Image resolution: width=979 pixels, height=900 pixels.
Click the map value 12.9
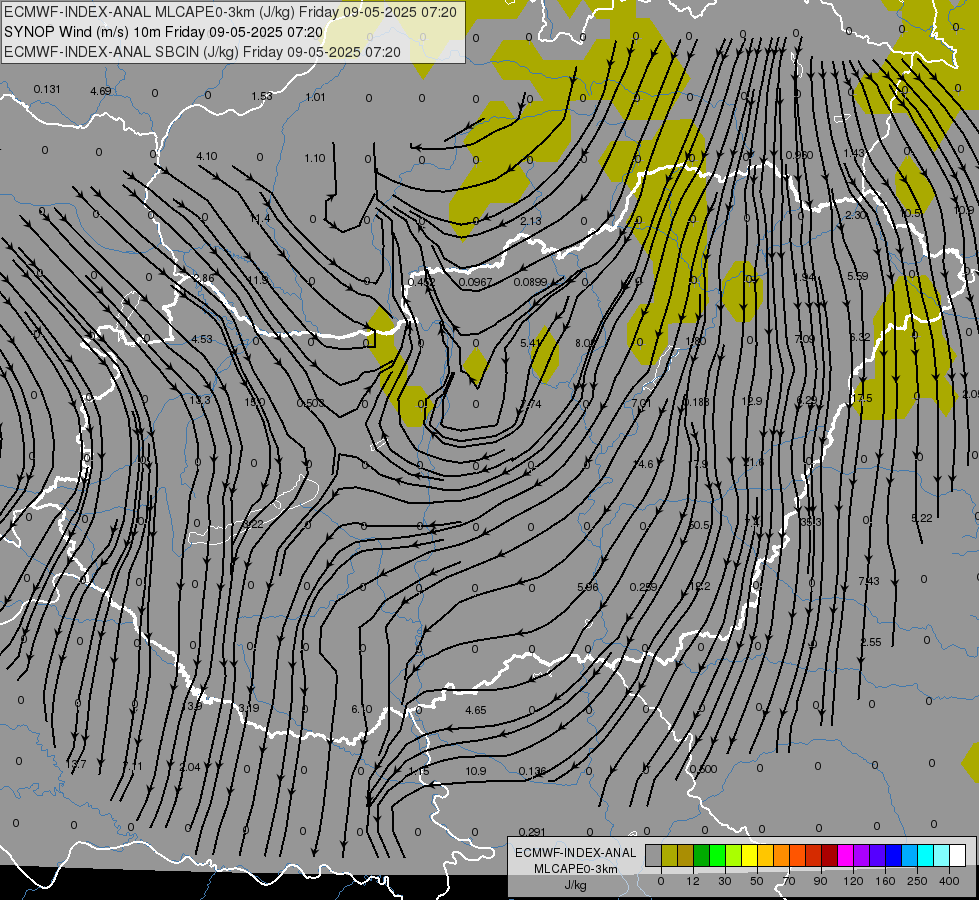coord(752,401)
